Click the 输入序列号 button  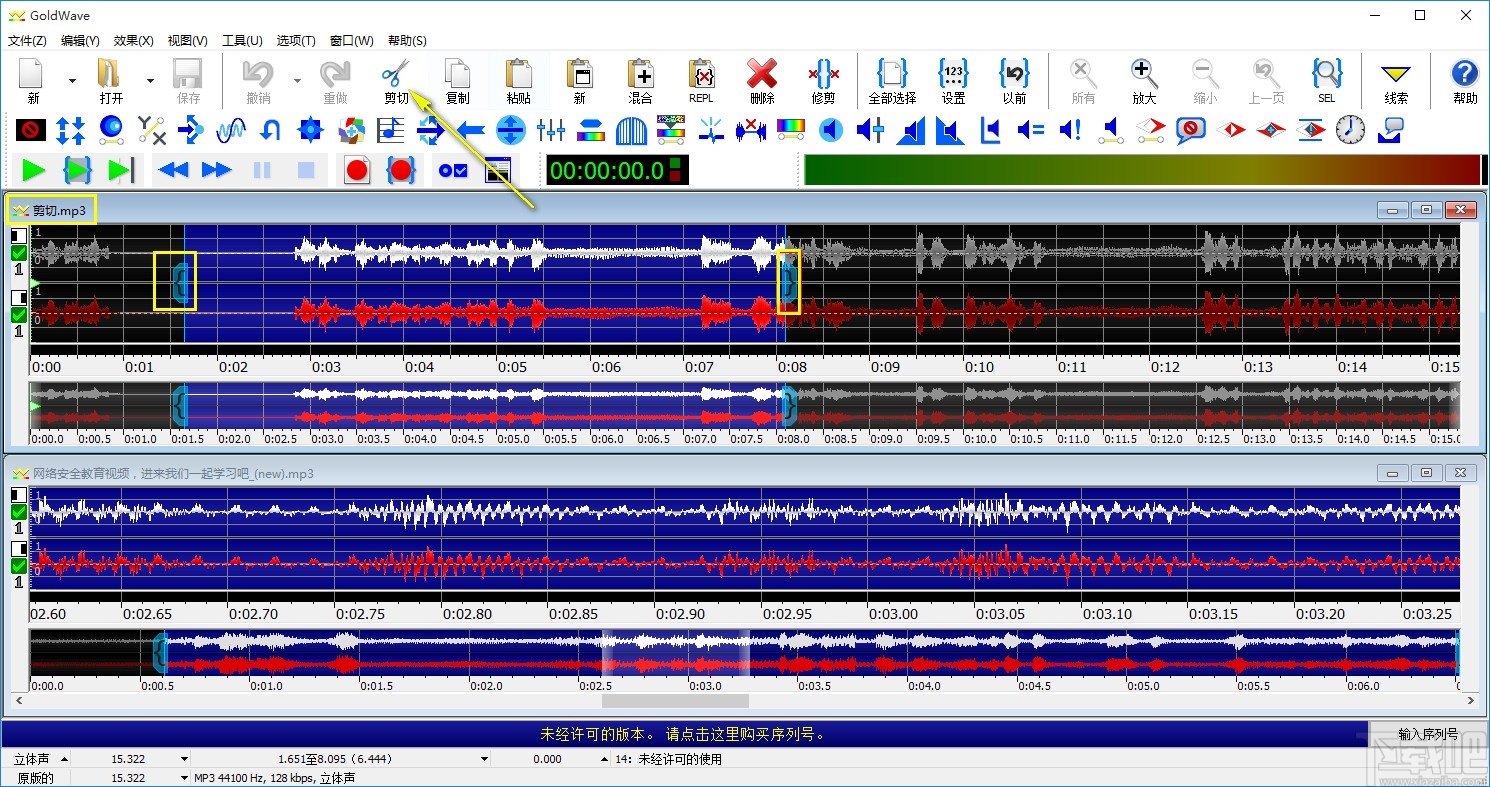(x=1428, y=734)
